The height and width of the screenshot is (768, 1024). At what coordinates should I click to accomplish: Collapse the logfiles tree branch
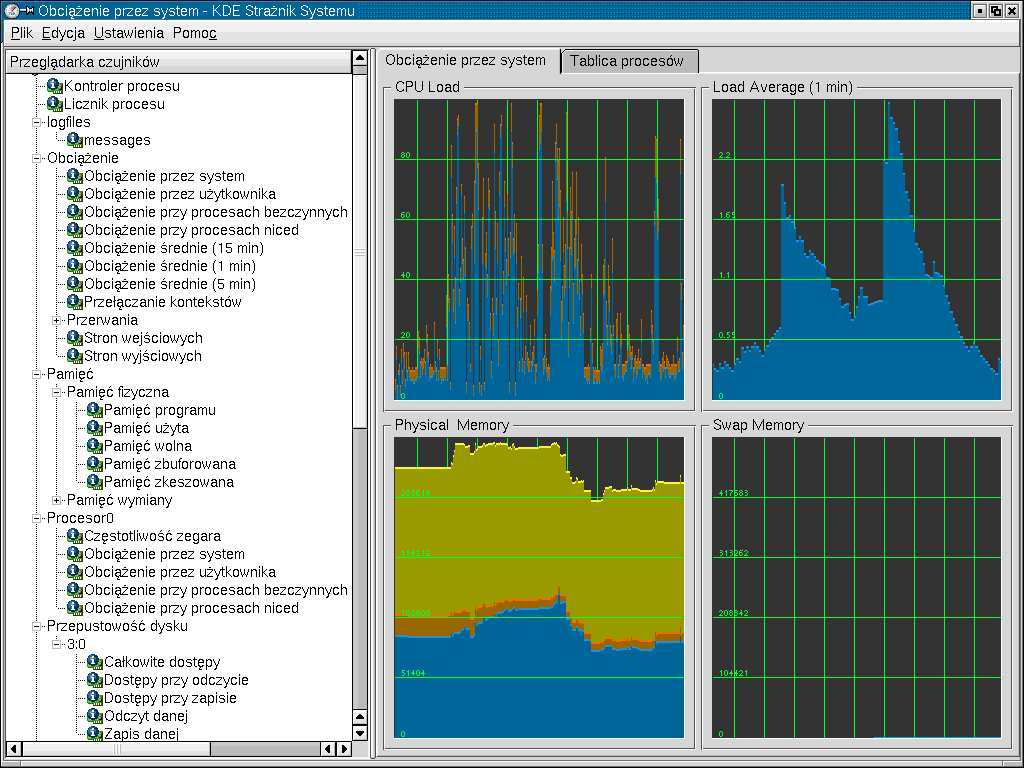pos(37,122)
